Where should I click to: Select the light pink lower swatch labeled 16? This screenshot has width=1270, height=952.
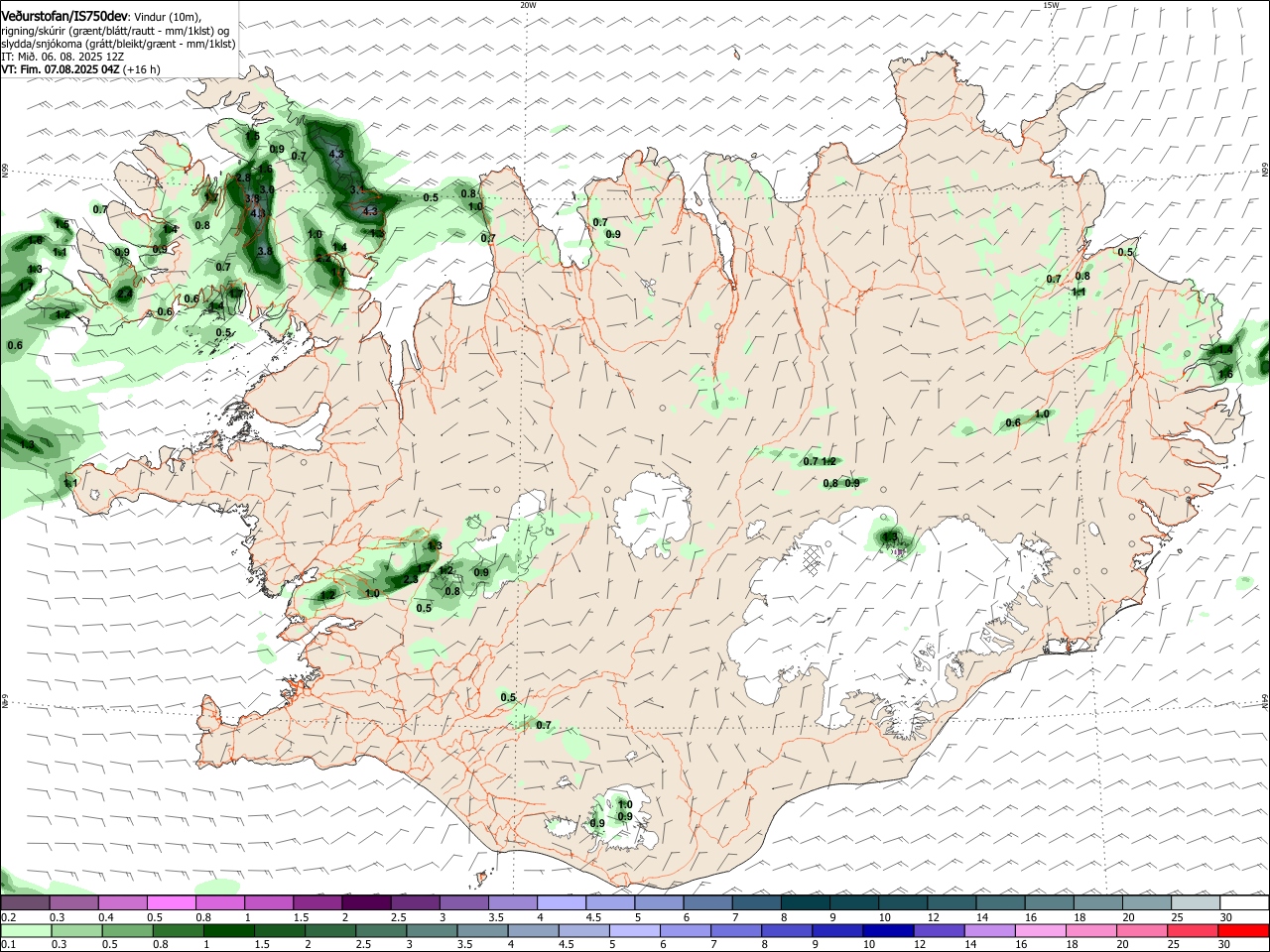tap(1041, 930)
